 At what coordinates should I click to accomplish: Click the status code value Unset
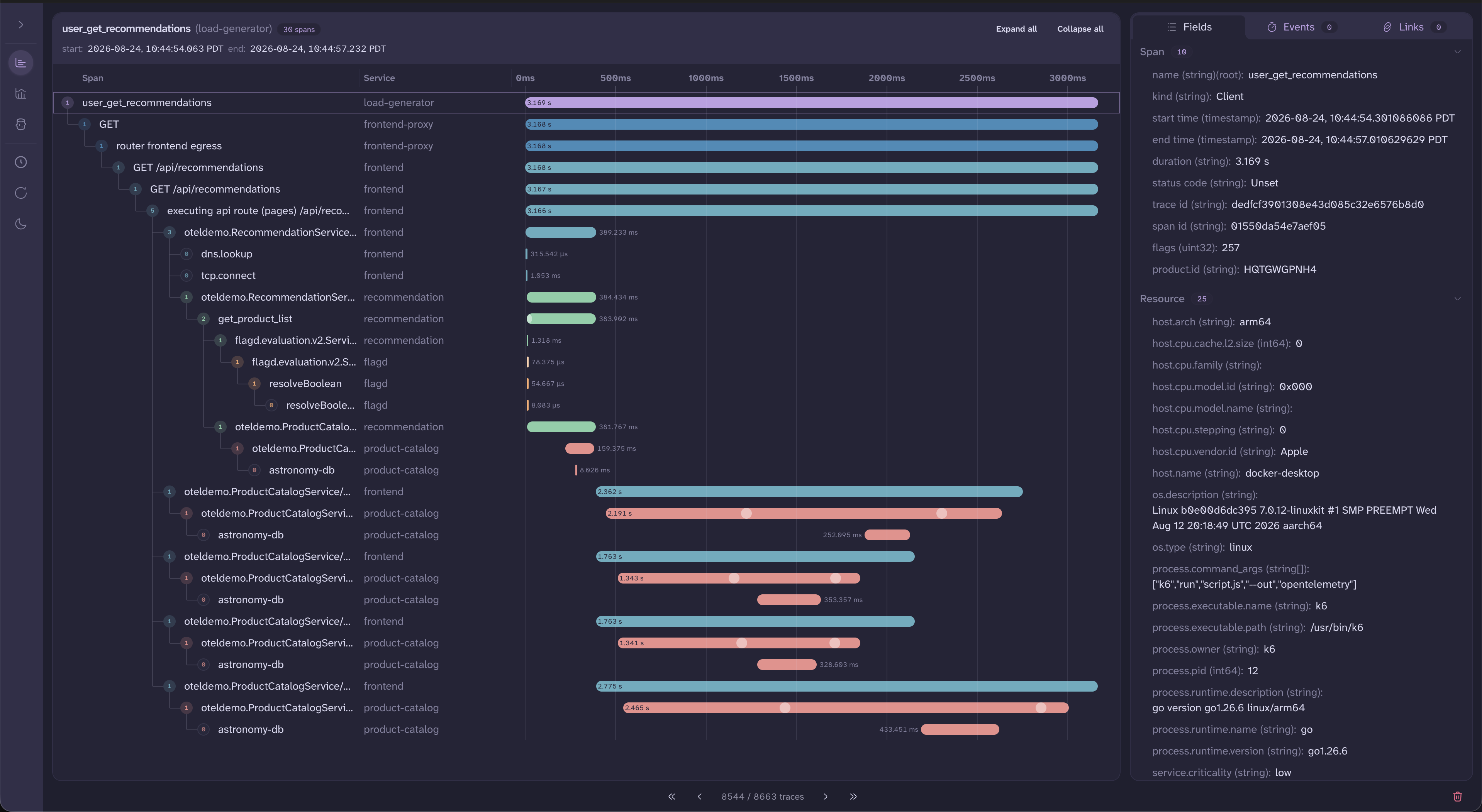point(1264,183)
